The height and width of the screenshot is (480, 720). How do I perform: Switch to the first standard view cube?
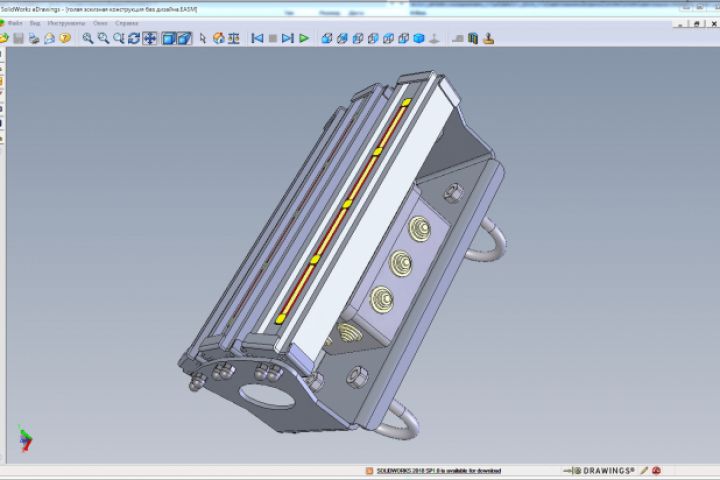point(327,39)
